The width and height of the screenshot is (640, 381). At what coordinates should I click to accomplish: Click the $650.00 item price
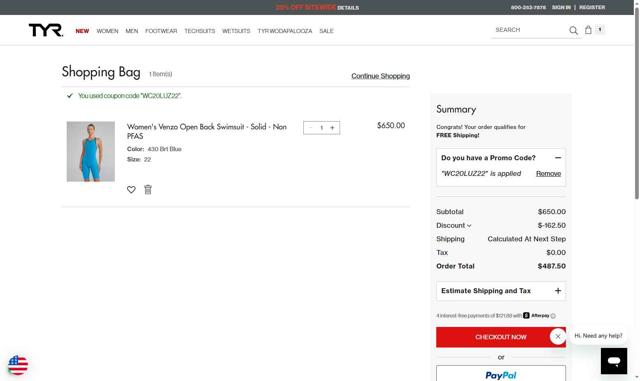pyautogui.click(x=391, y=125)
